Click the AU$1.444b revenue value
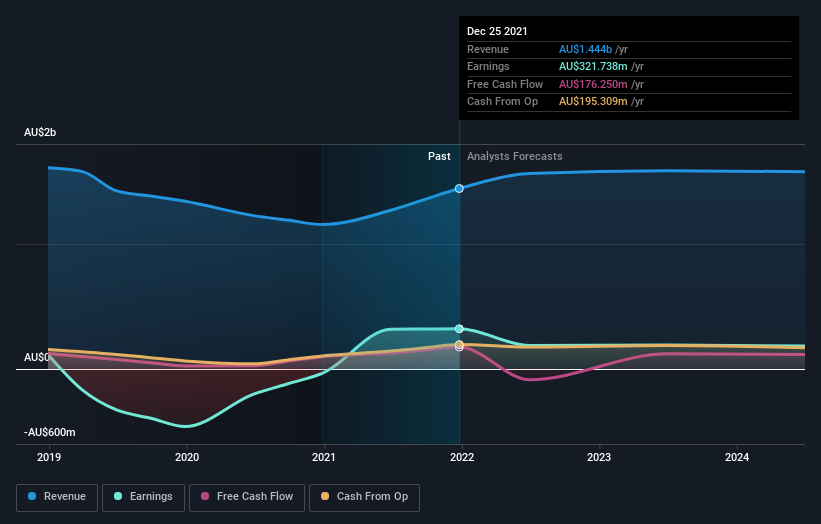This screenshot has height=524, width=821. point(585,49)
